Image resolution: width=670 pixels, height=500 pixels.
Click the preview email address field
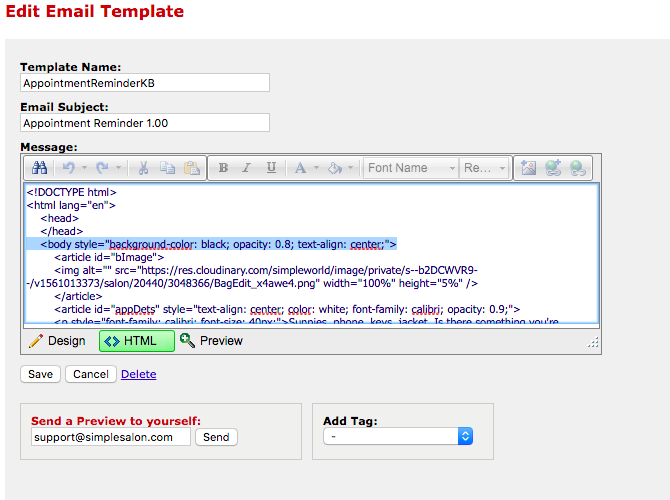(111, 437)
